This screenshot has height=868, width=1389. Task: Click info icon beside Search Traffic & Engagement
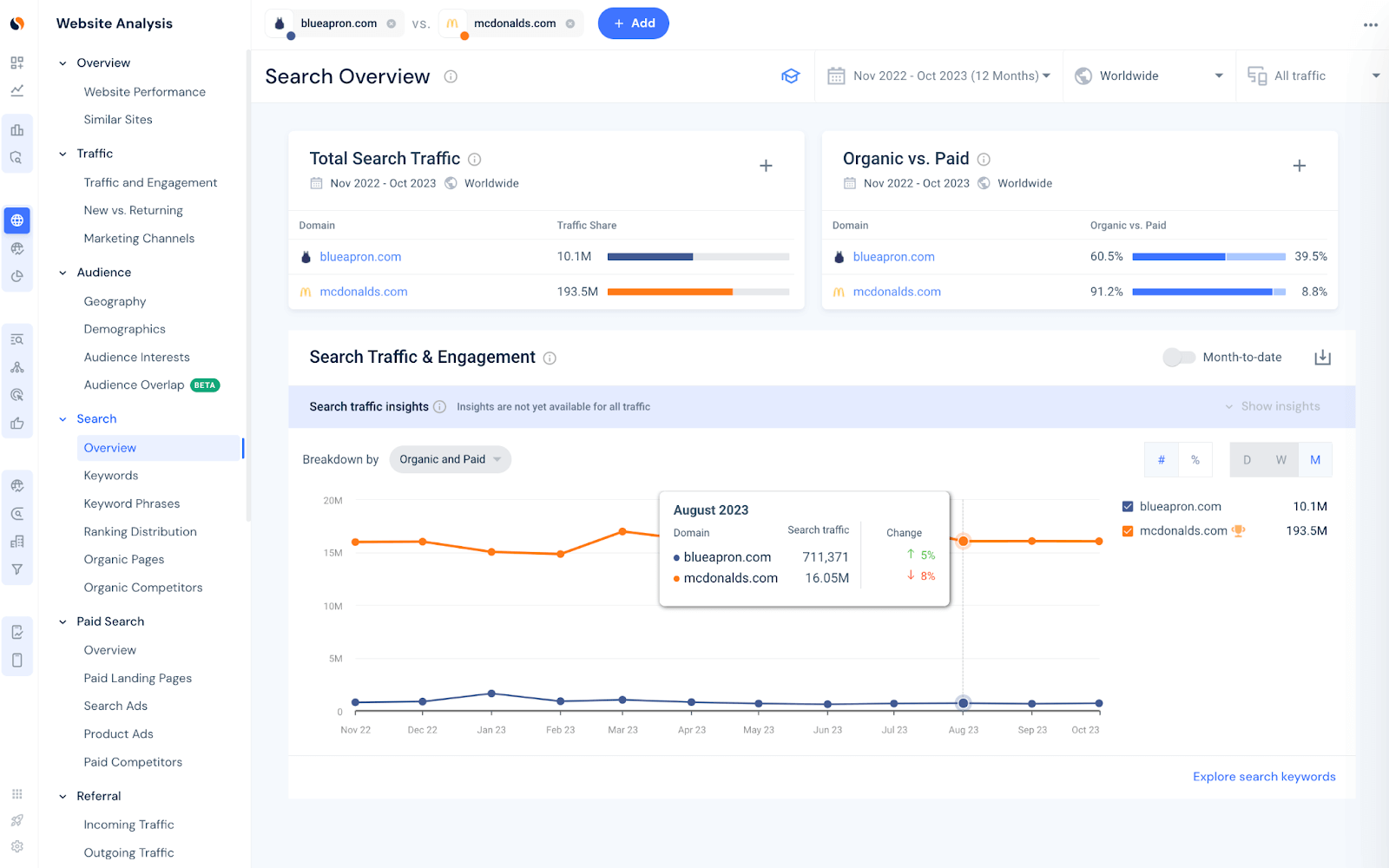click(x=550, y=358)
